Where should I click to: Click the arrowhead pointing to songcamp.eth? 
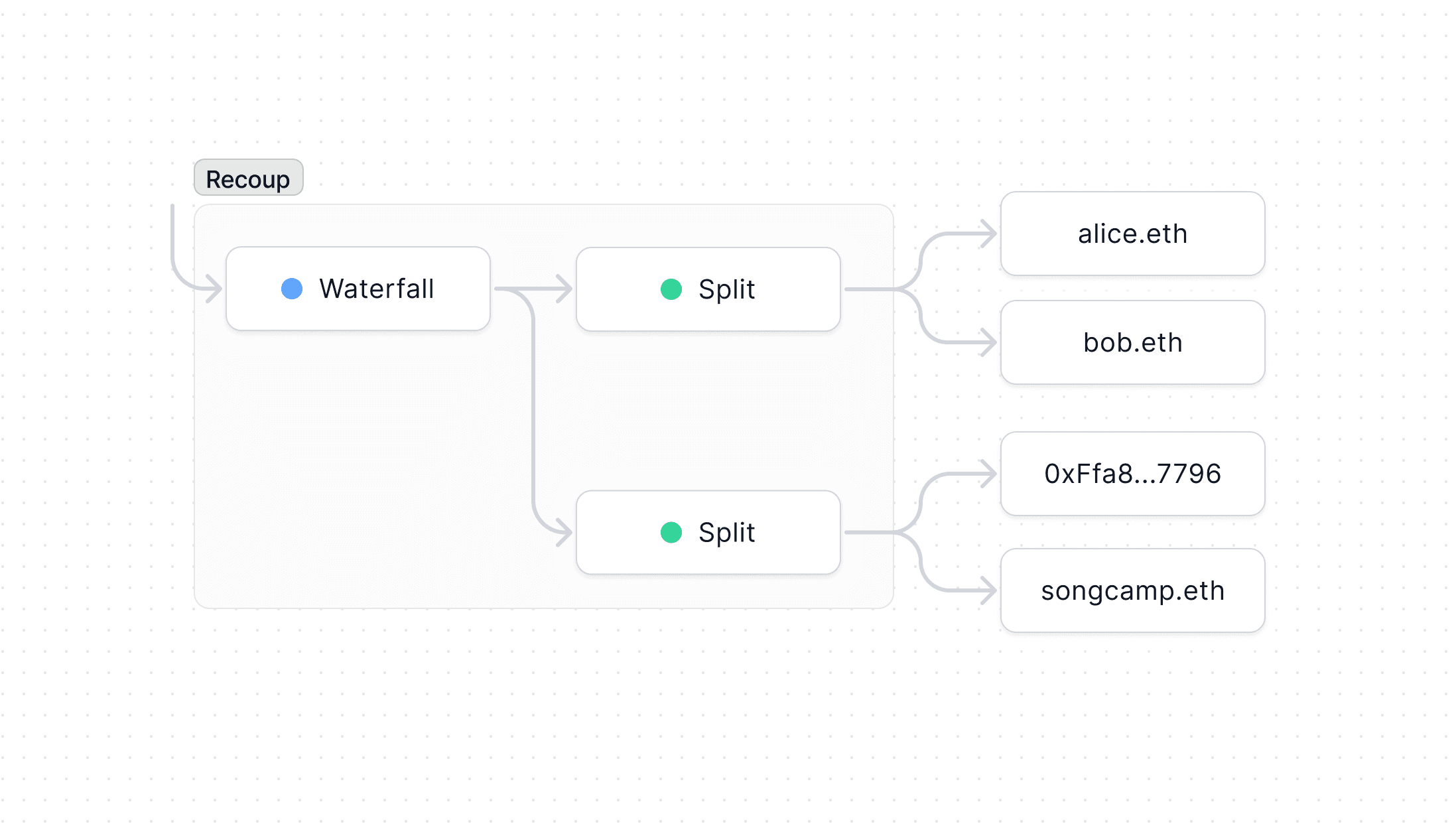tap(989, 590)
